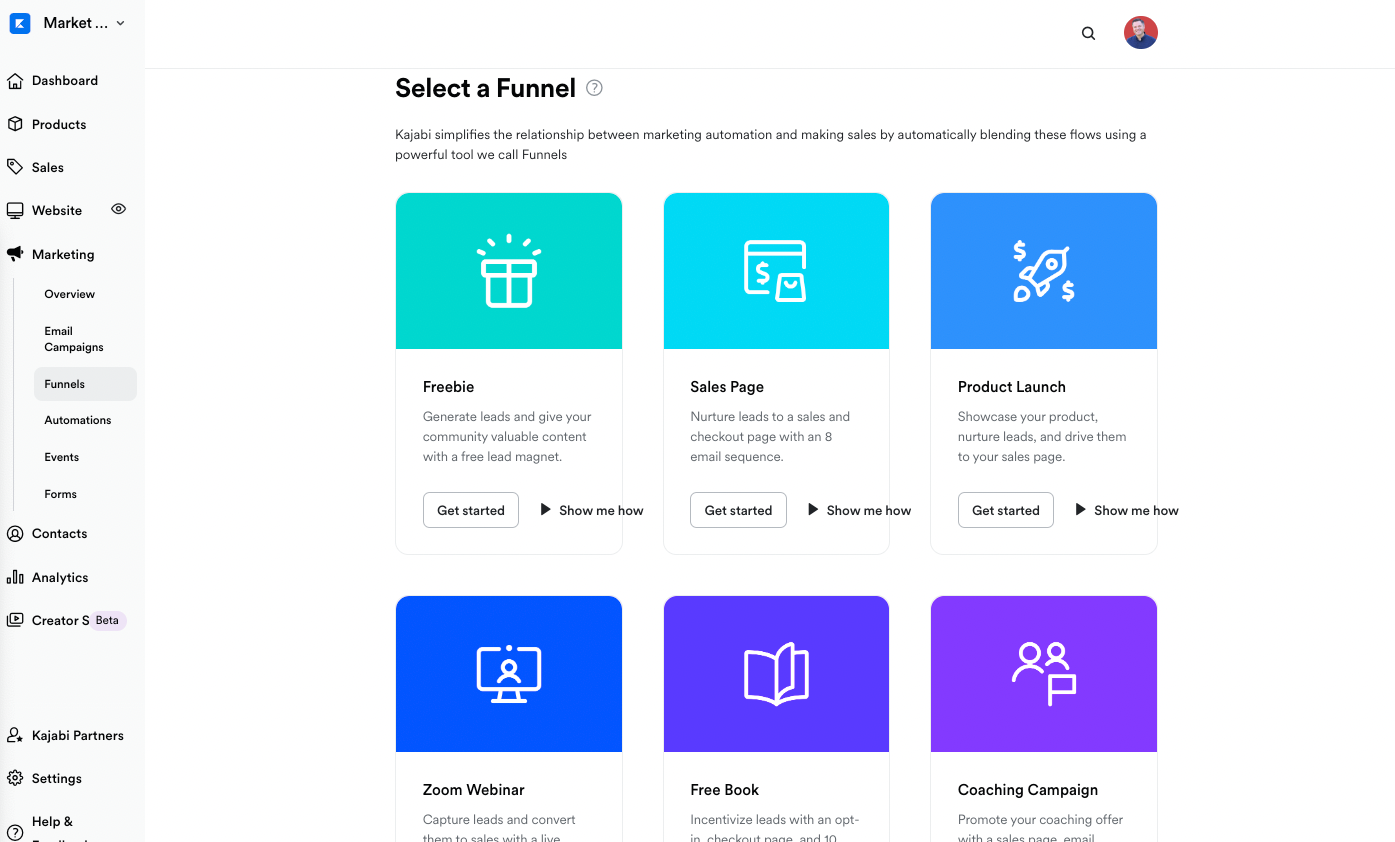Open Kajabi Partners page
This screenshot has height=842, width=1395.
[x=78, y=735]
